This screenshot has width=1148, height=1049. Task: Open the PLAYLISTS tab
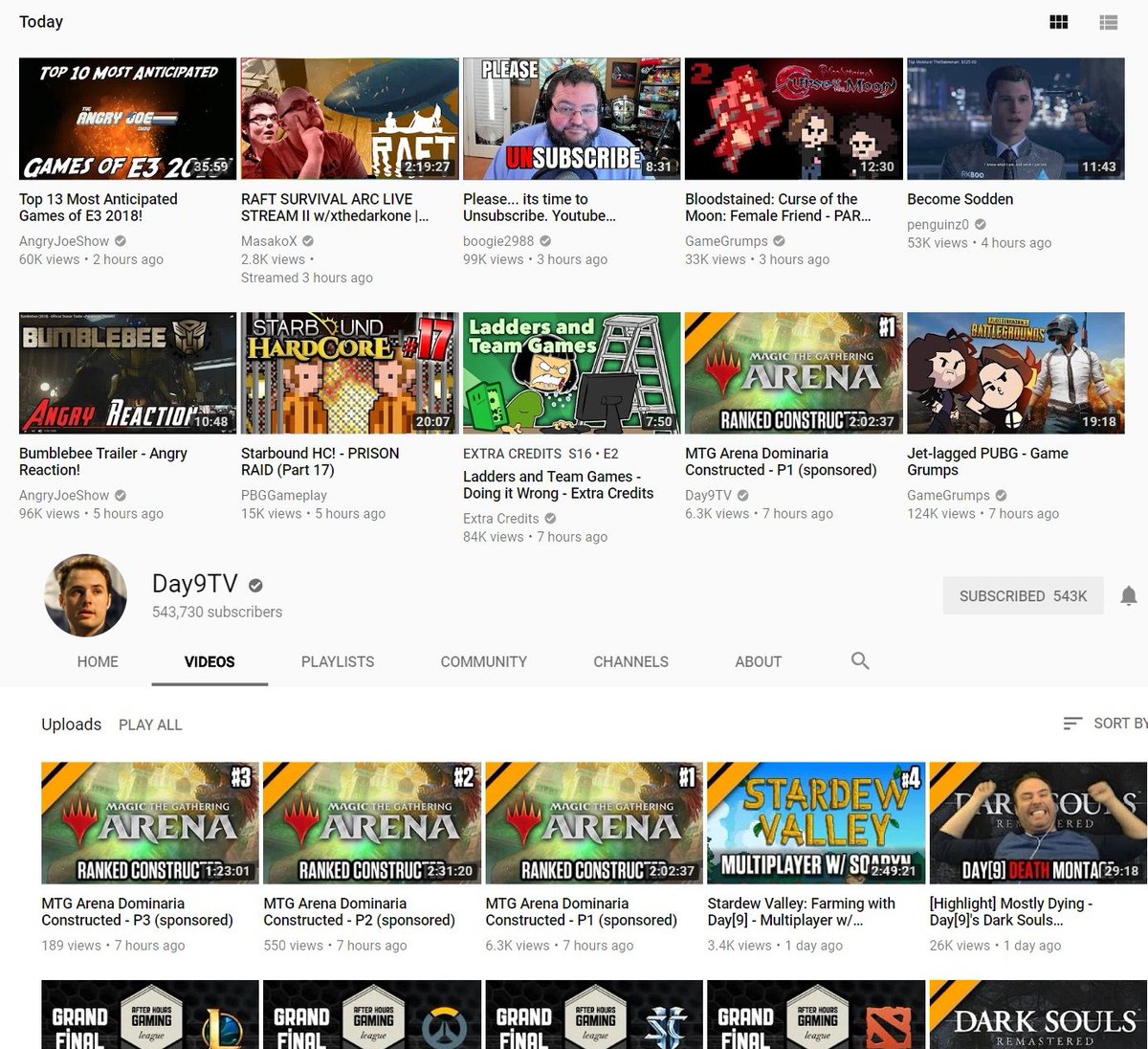[x=338, y=661]
